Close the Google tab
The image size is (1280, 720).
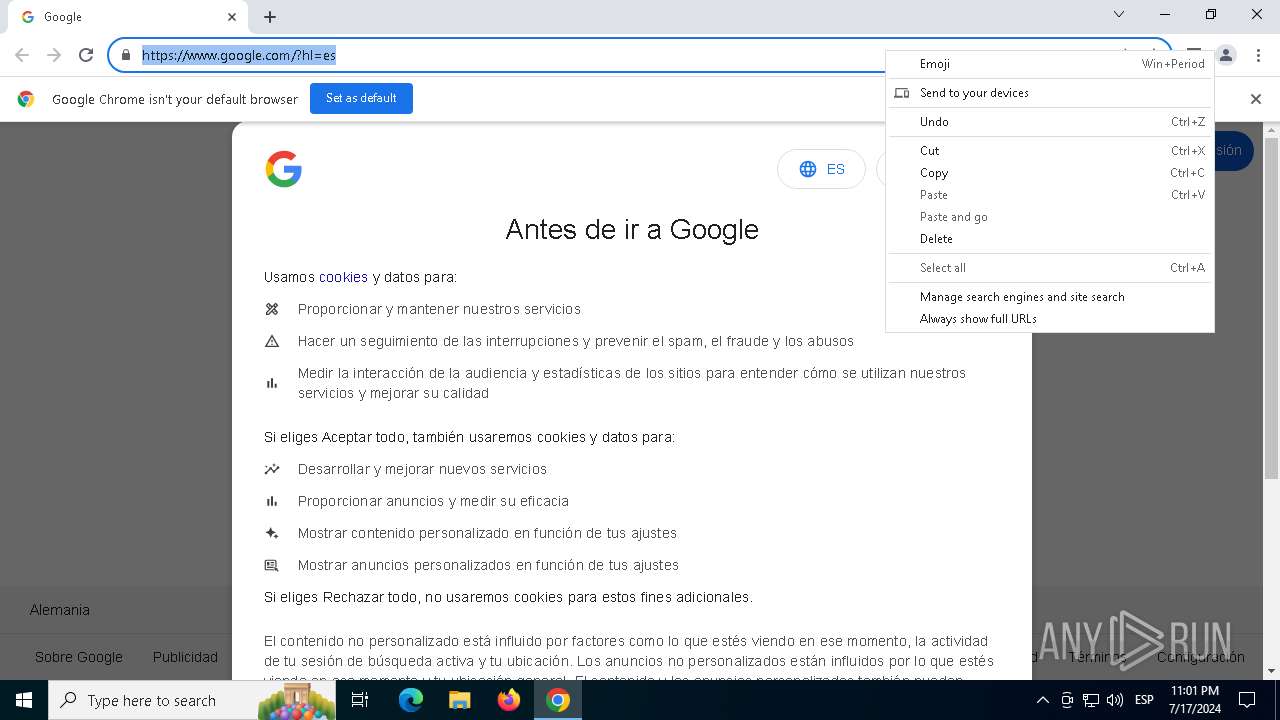tap(232, 17)
